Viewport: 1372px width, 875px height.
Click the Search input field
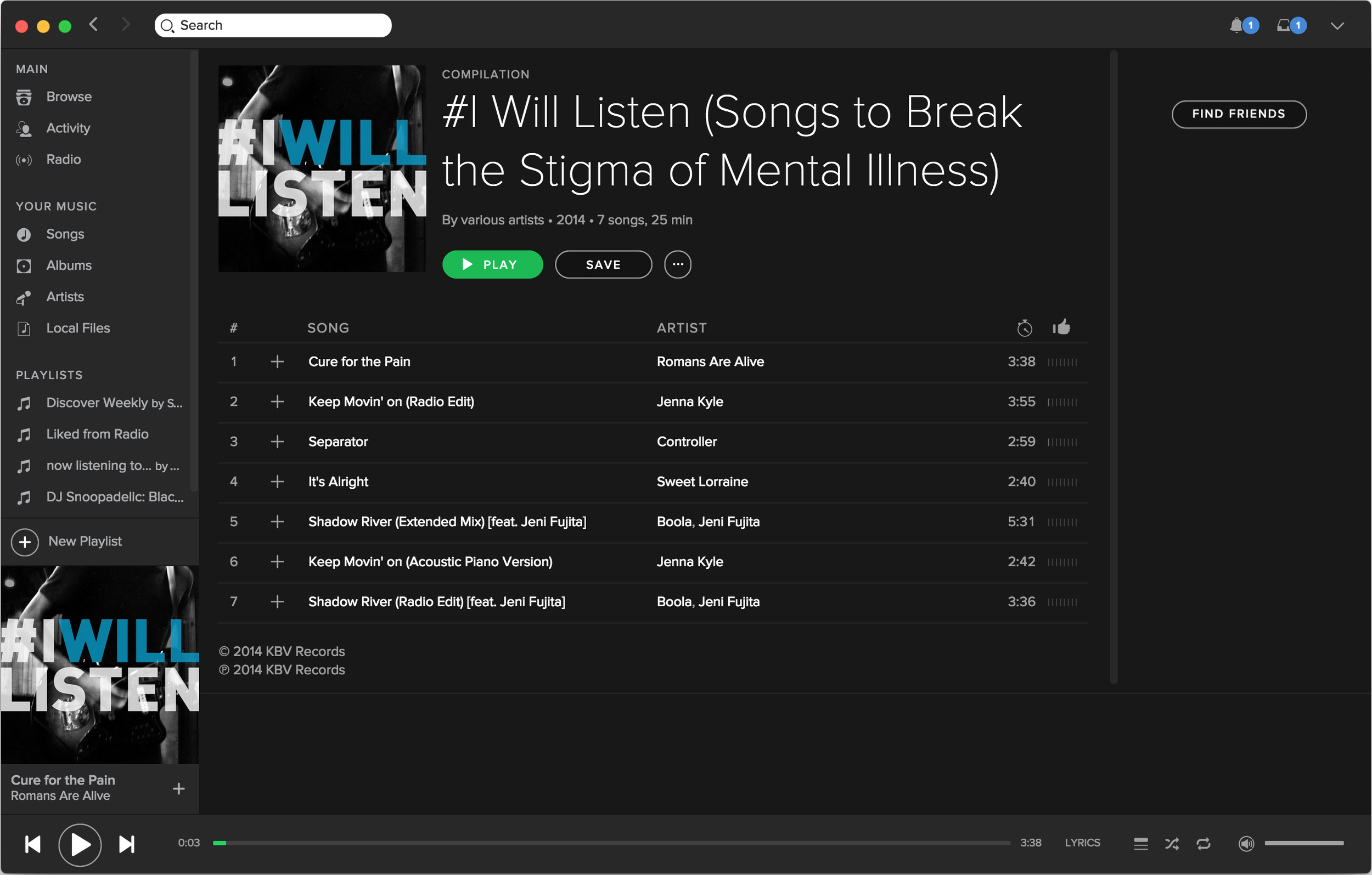pos(273,26)
